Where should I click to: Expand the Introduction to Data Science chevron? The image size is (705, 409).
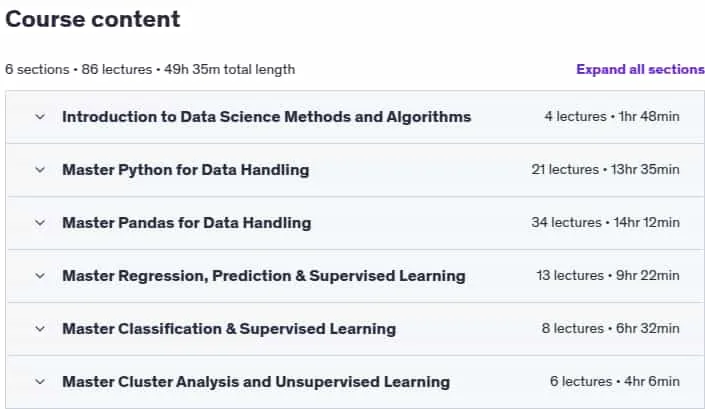pos(40,117)
